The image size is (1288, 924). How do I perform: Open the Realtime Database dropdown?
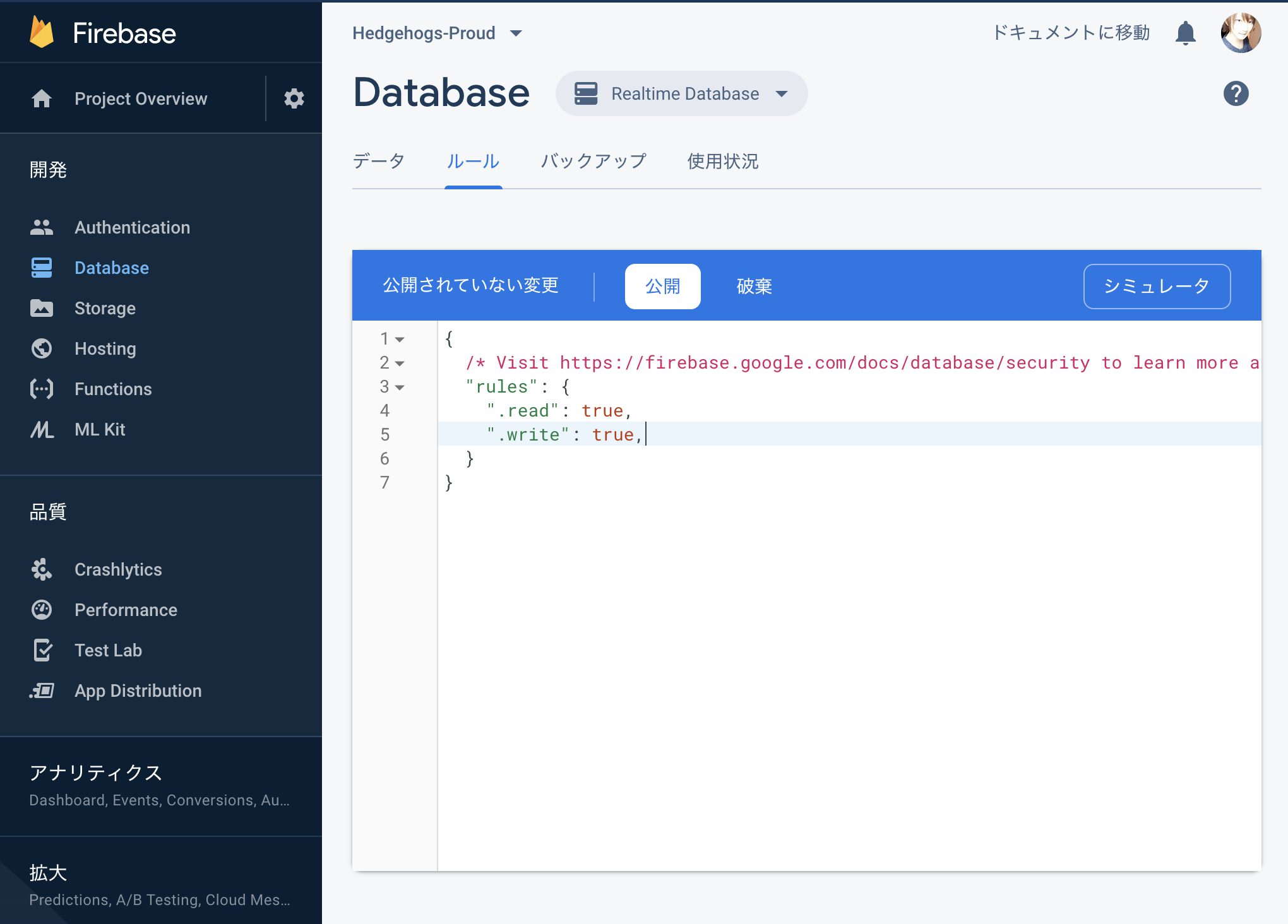pos(681,93)
